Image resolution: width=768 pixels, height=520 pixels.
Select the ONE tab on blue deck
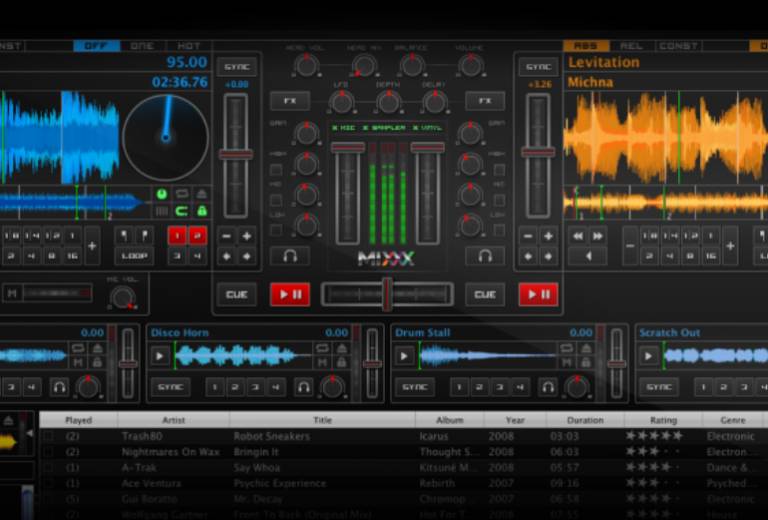143,46
